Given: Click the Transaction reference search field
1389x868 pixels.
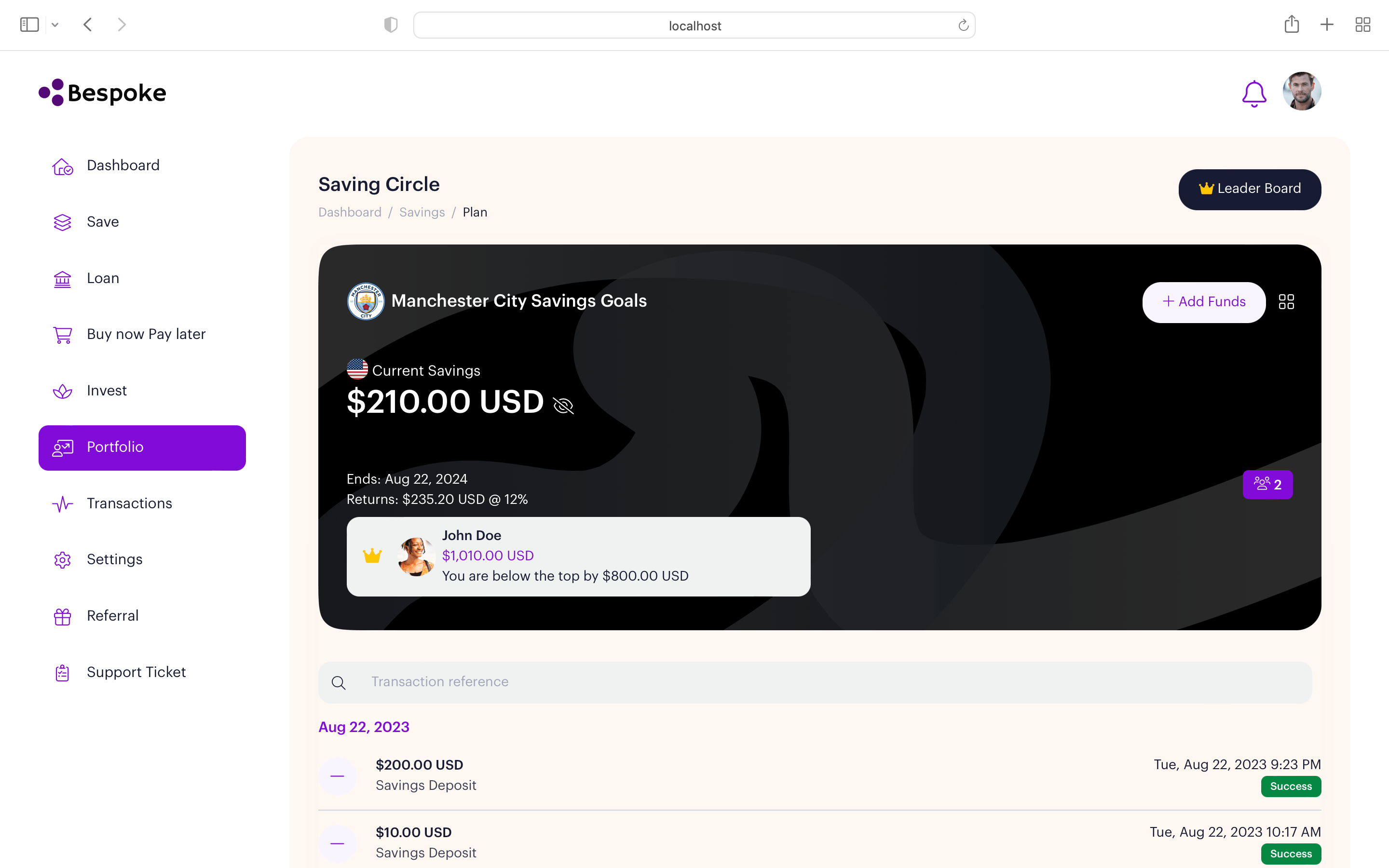Looking at the screenshot, I should pos(689,682).
